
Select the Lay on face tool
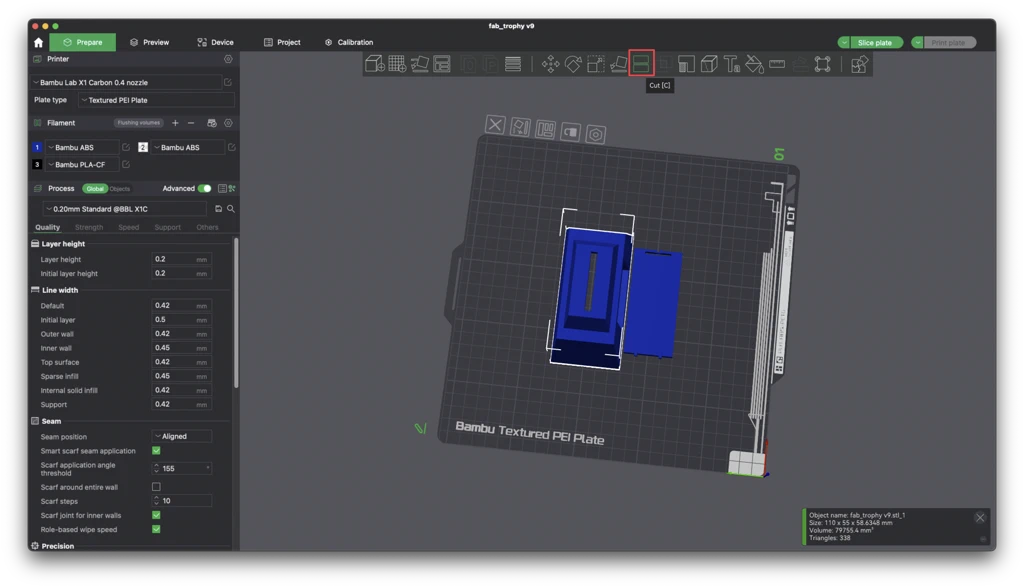pos(618,63)
